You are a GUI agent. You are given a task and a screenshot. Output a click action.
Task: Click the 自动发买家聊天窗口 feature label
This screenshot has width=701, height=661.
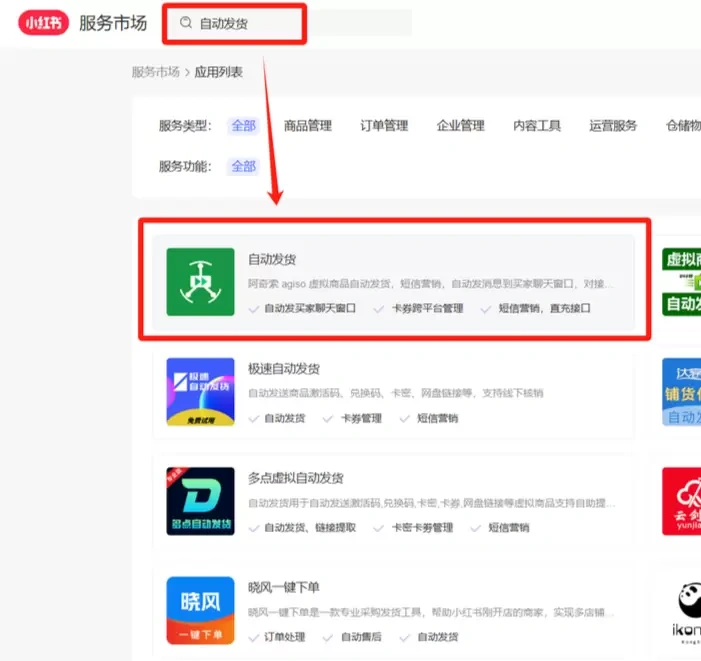click(310, 308)
